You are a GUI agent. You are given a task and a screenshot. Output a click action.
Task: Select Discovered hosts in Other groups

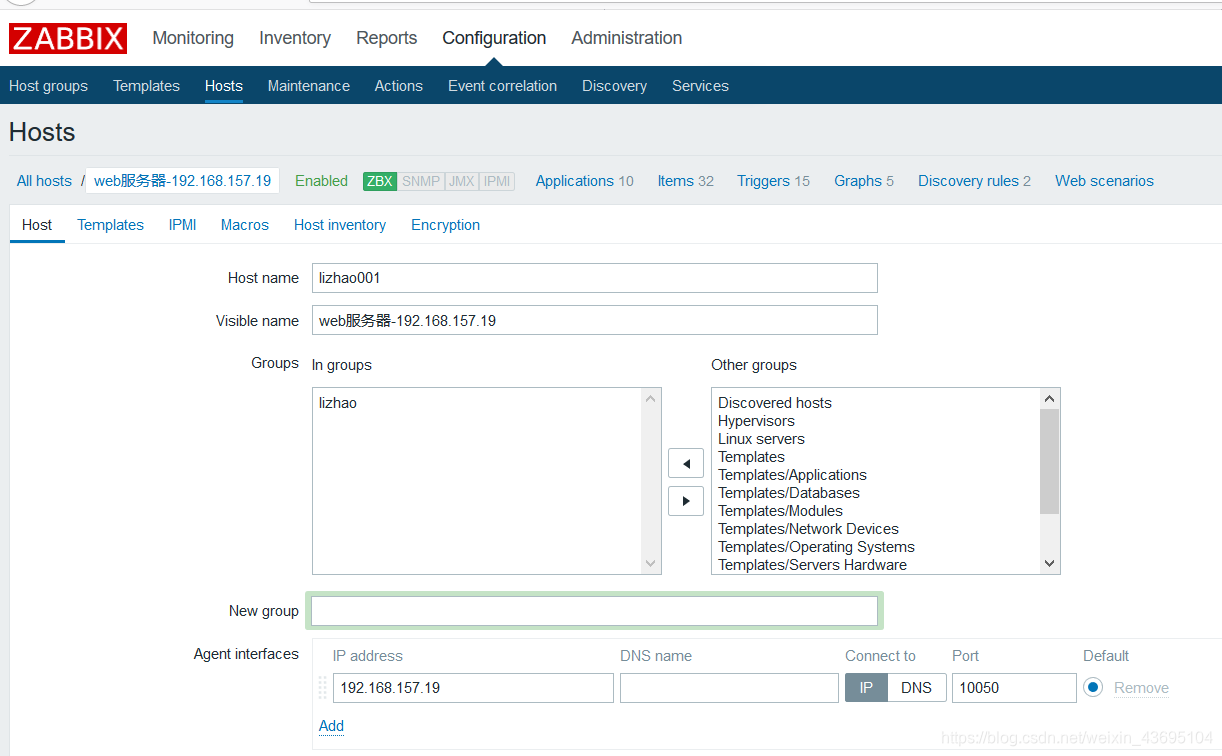775,403
